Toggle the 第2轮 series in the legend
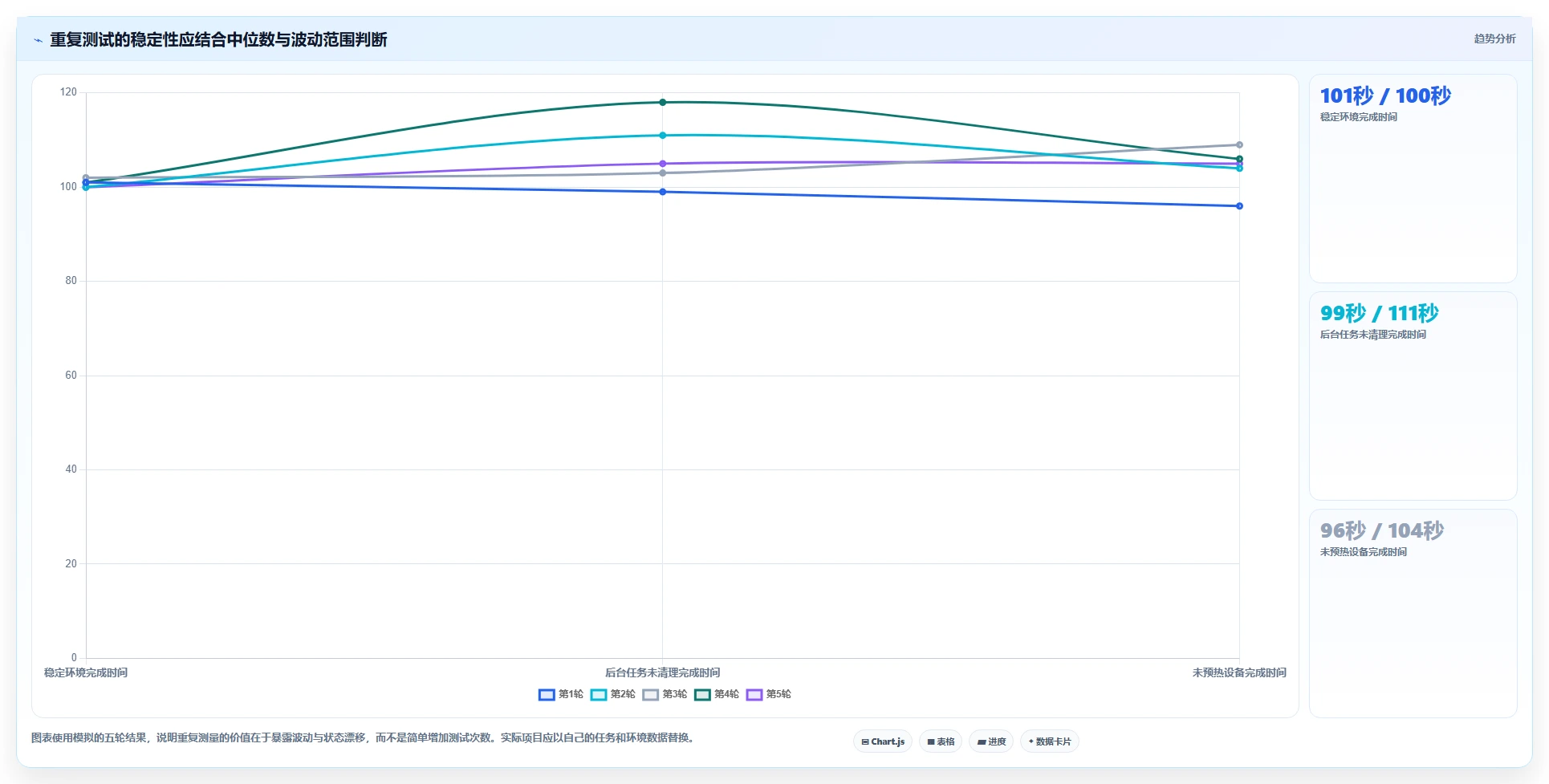The width and height of the screenshot is (1549, 784). [x=612, y=694]
